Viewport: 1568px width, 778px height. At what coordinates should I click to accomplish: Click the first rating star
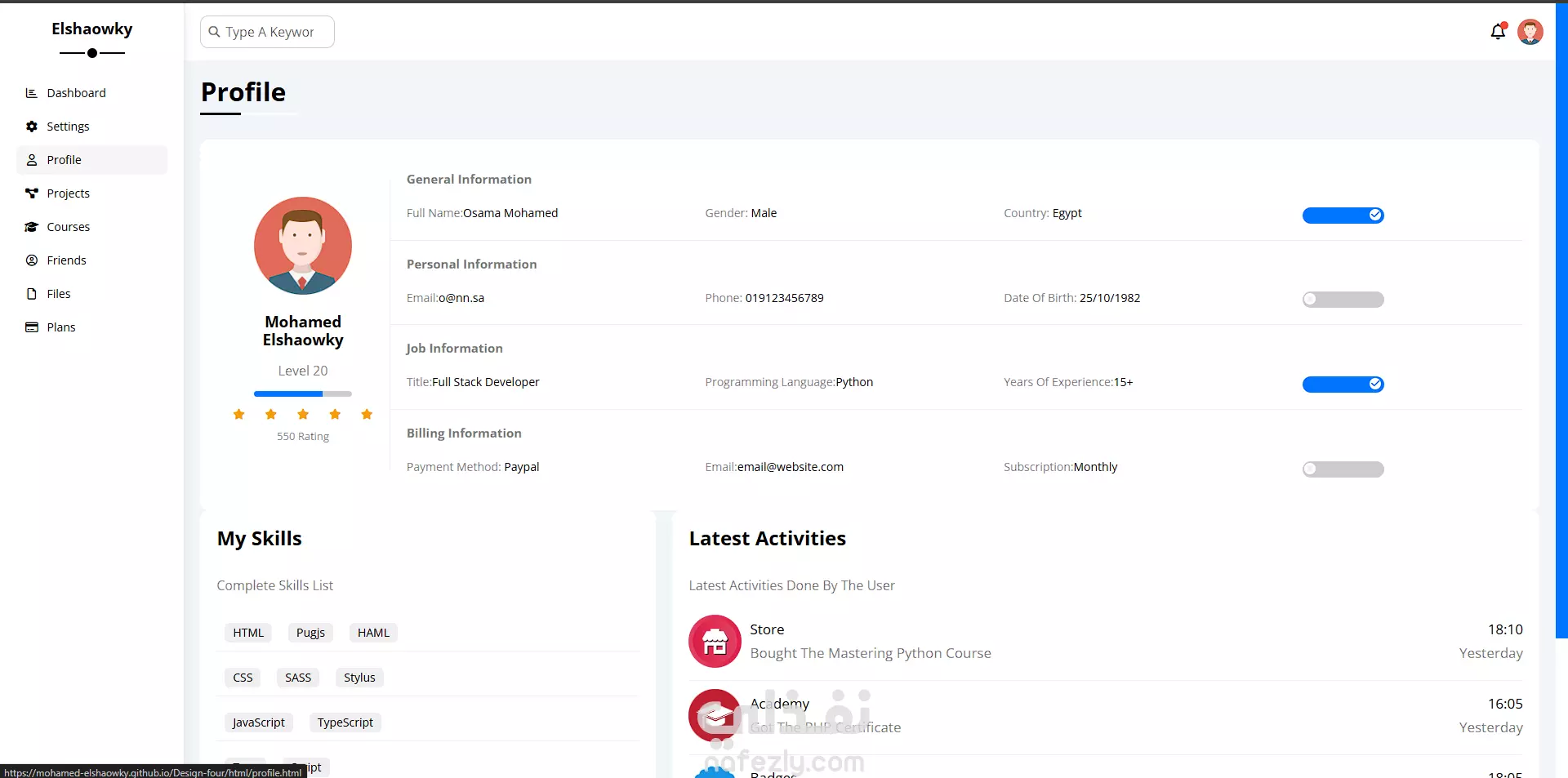coord(239,415)
